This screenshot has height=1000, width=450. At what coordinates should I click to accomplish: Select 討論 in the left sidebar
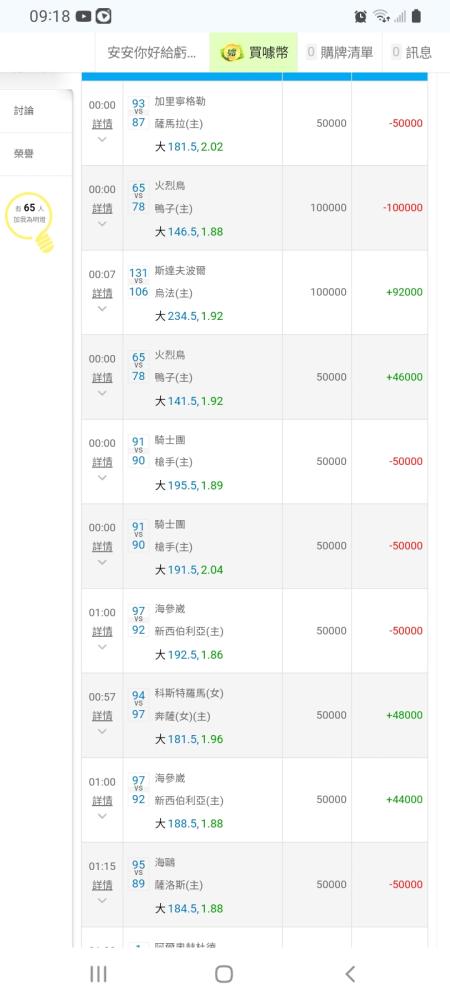pos(24,111)
